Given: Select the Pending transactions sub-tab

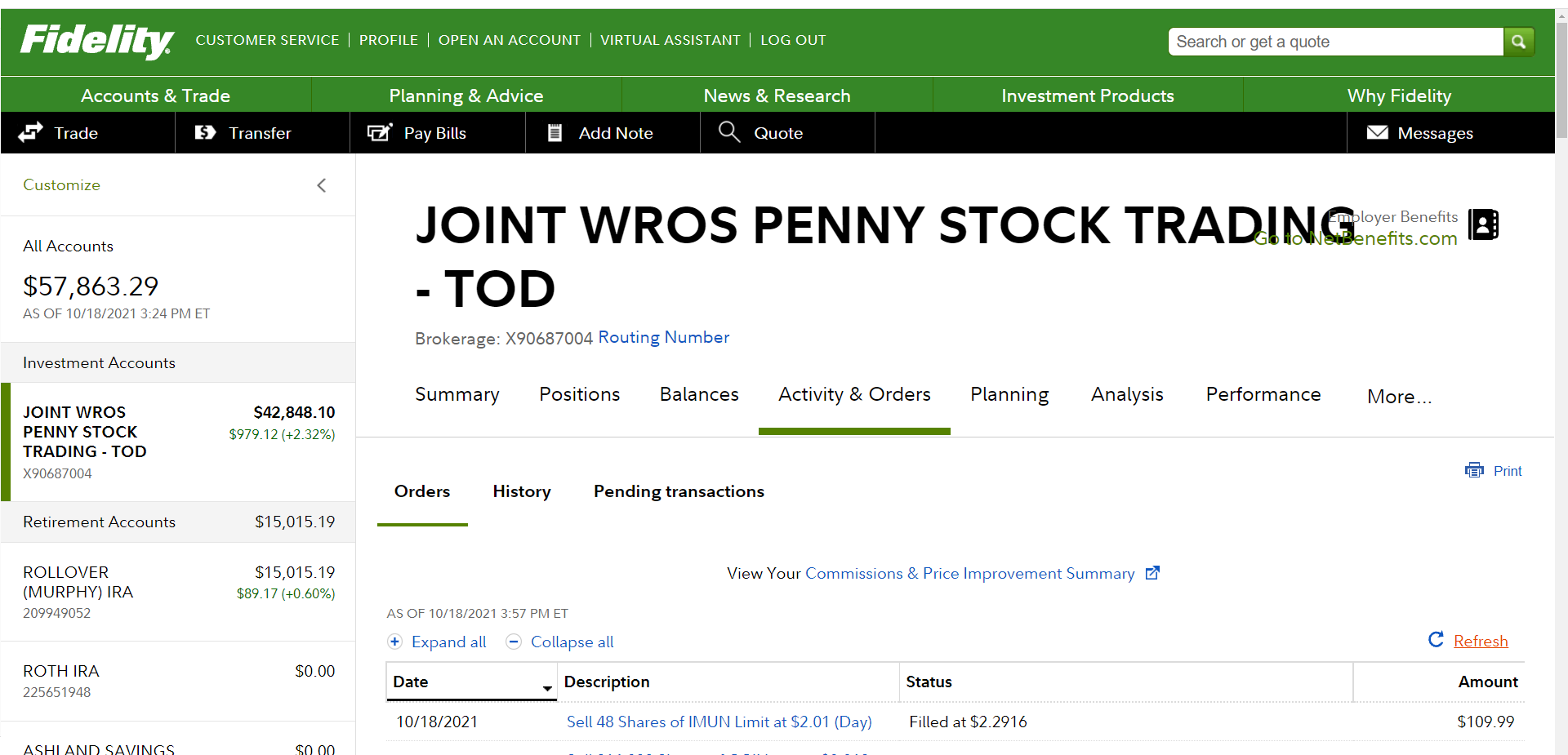Looking at the screenshot, I should tap(679, 491).
